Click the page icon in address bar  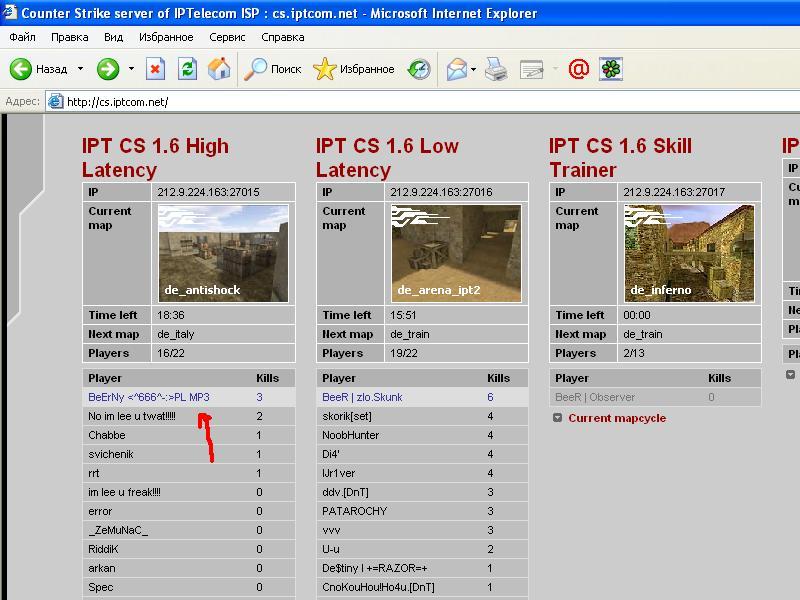coord(55,102)
